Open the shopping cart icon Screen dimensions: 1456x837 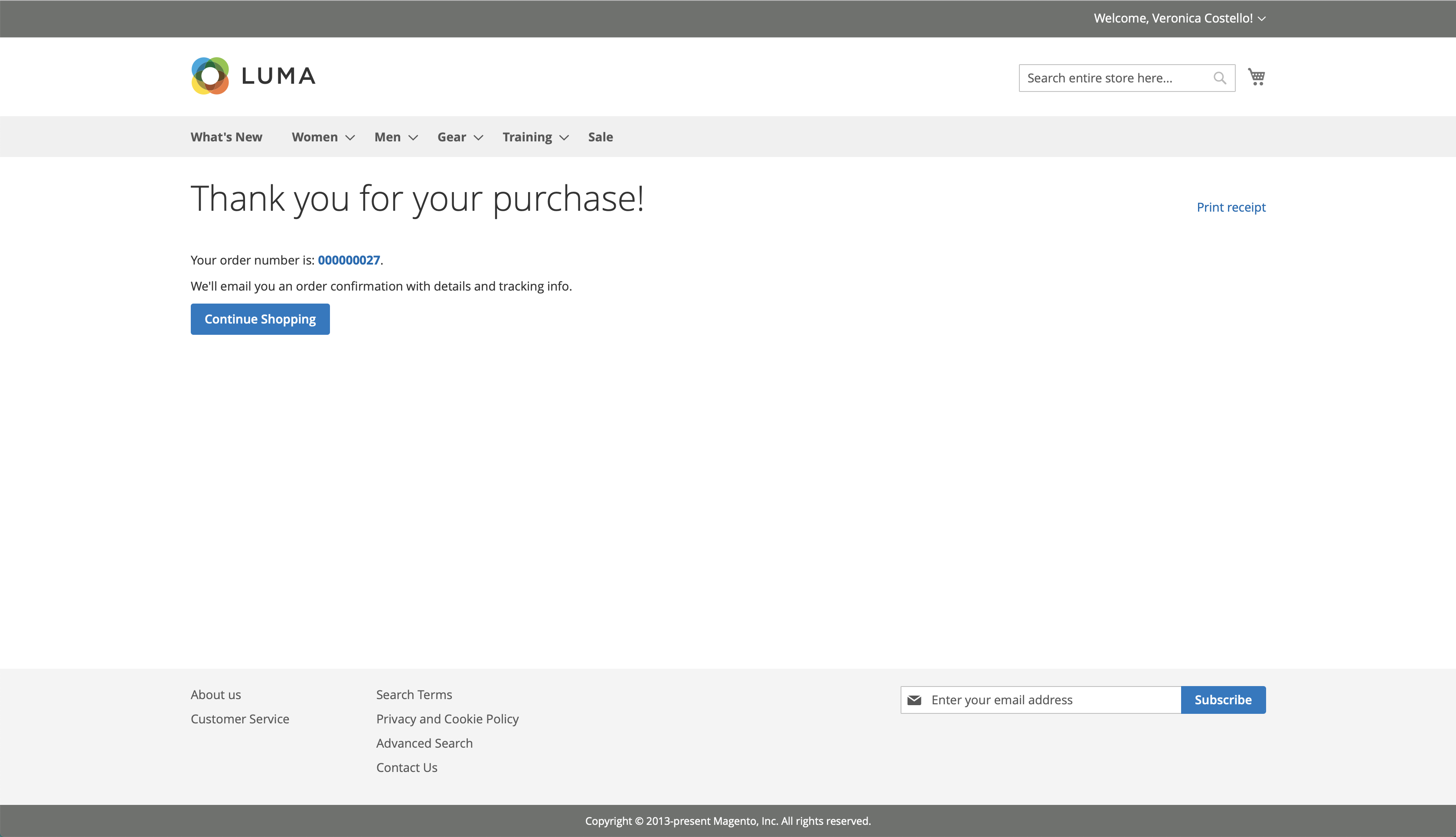pyautogui.click(x=1256, y=76)
